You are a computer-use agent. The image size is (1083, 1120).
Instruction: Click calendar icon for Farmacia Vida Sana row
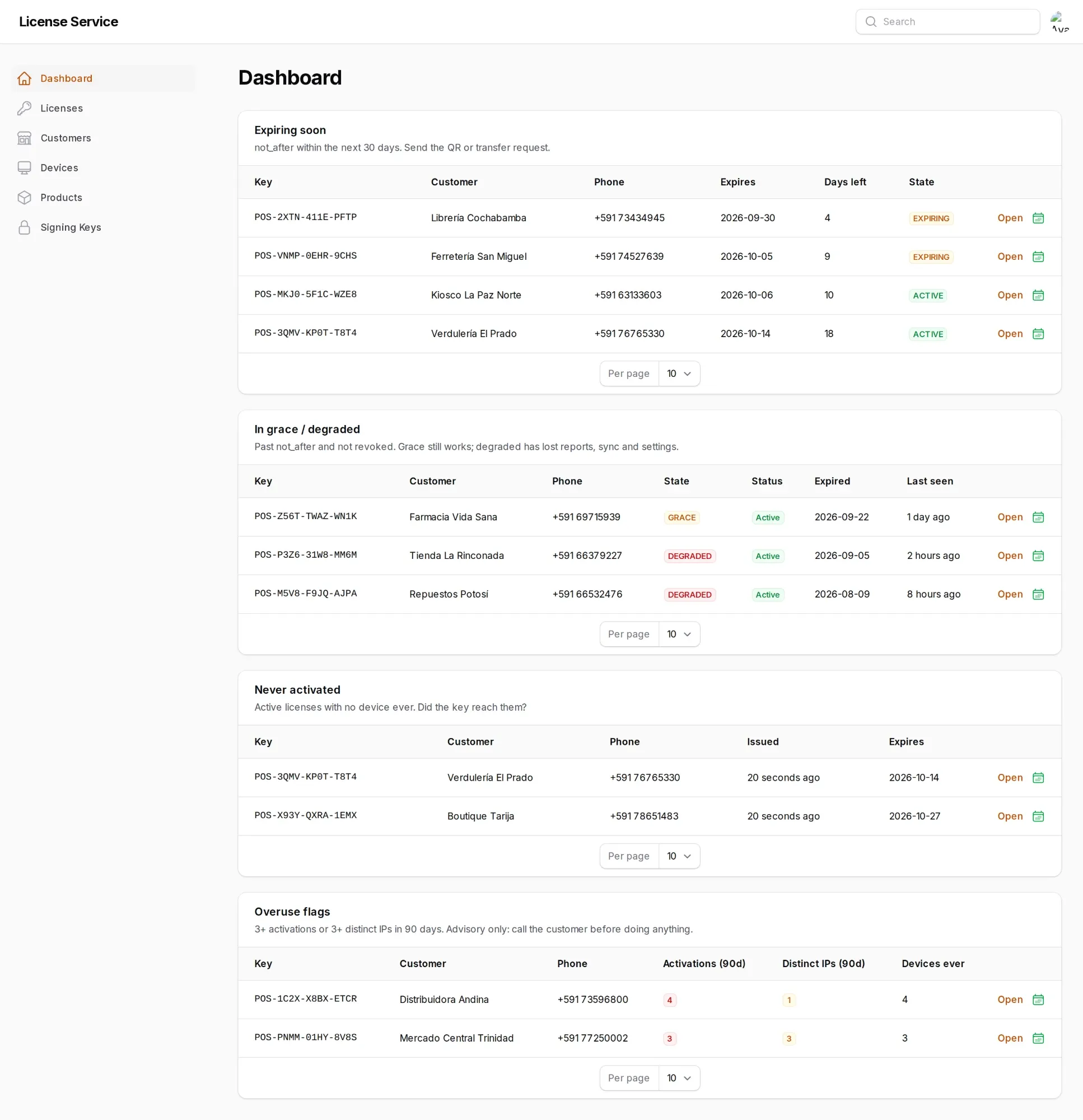(x=1038, y=516)
